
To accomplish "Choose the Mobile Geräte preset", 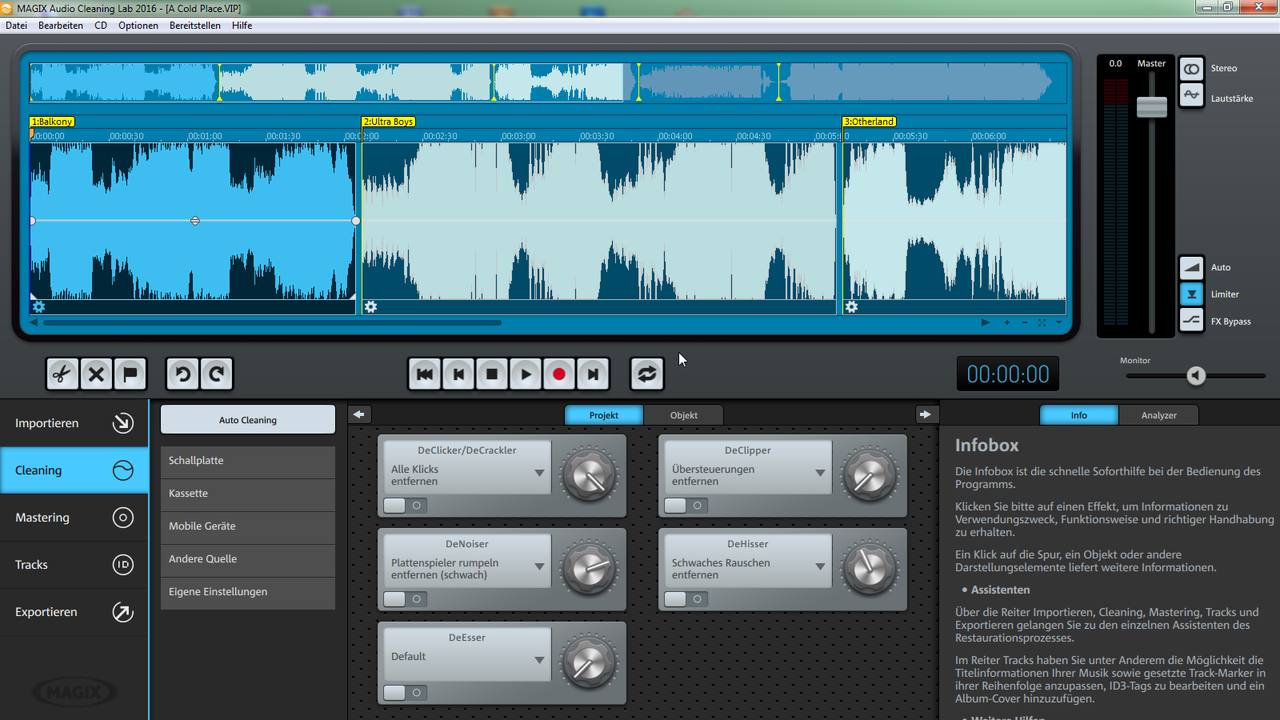I will click(248, 526).
